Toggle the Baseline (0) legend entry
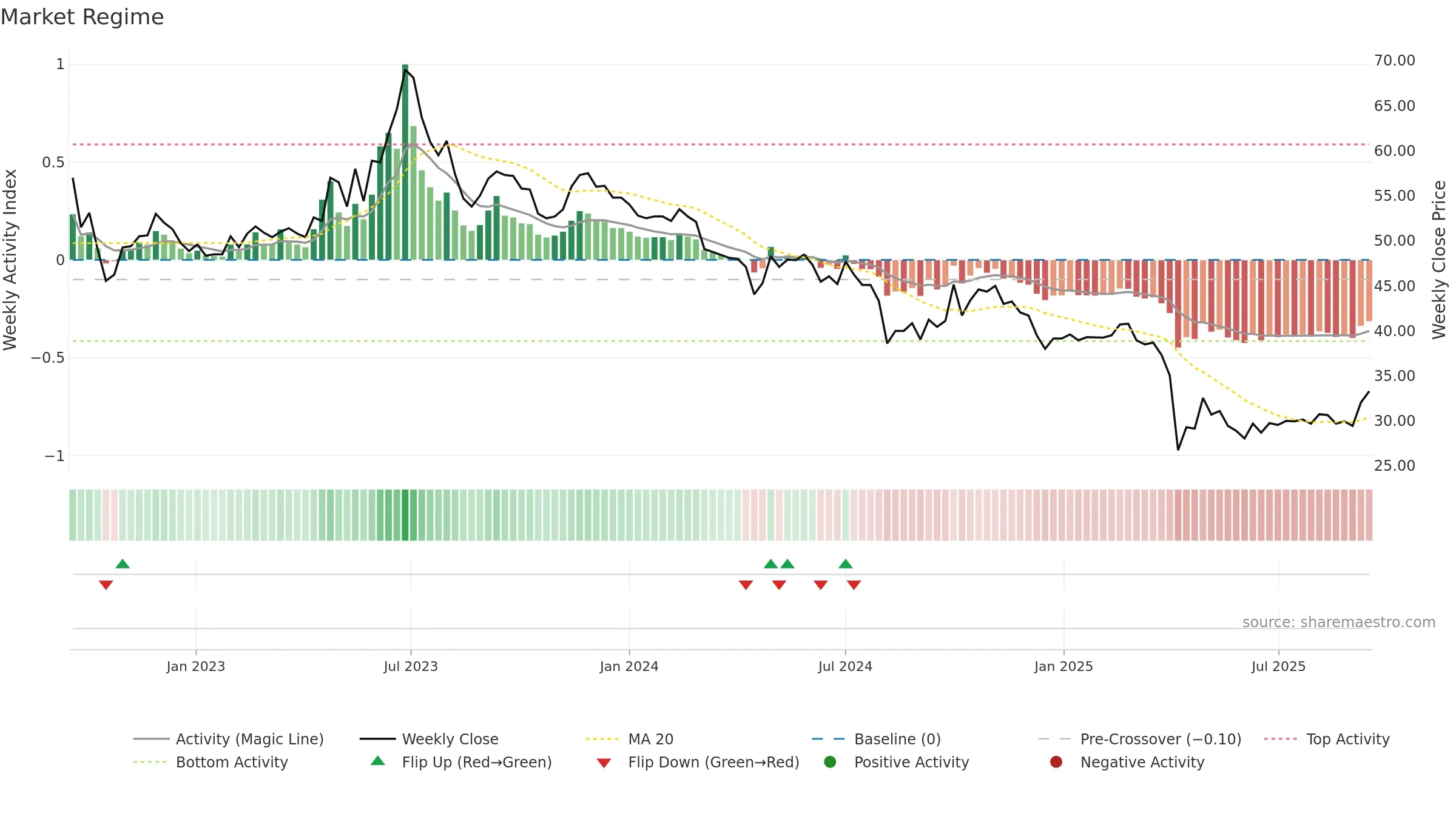The image size is (1456, 819). tap(876, 739)
